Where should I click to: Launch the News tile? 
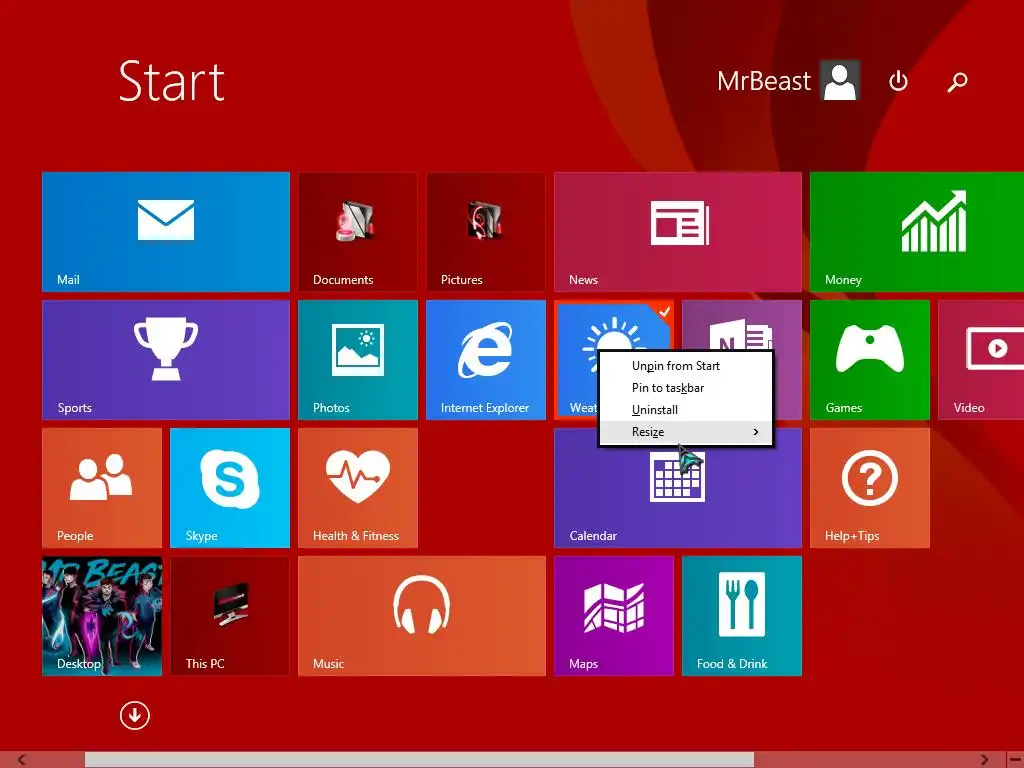coord(678,232)
